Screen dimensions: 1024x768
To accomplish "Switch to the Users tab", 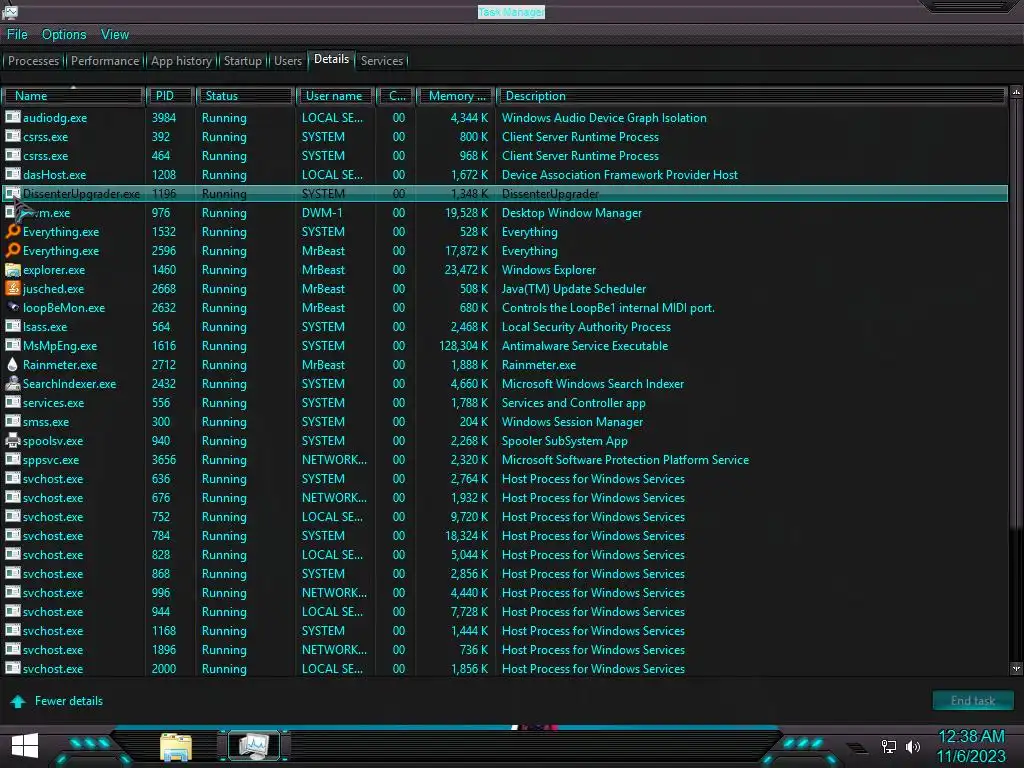I will coord(288,61).
